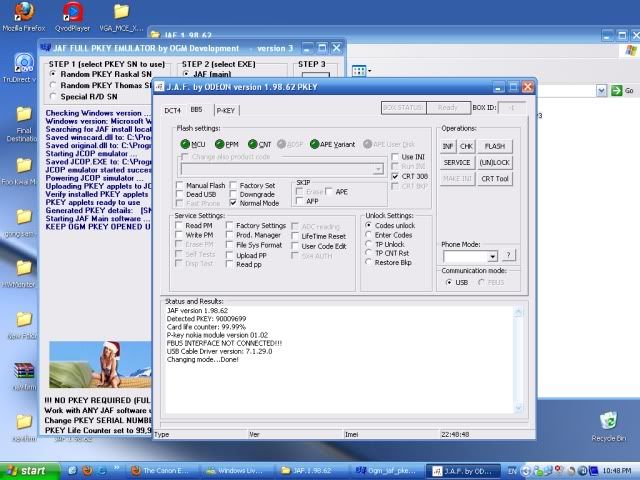The width and height of the screenshot is (640, 480).
Task: Click the clock in the system tray
Action: click(616, 471)
